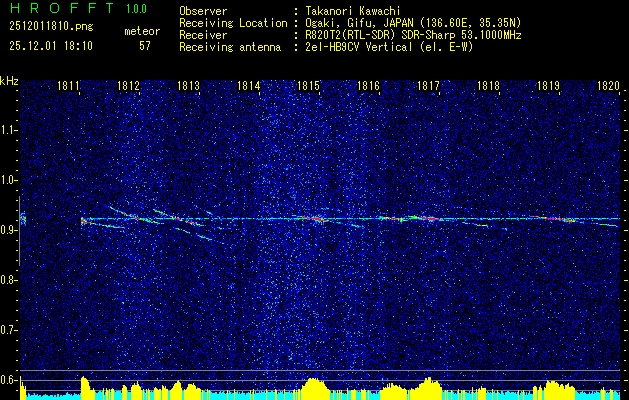
Task: Click the 0.9 kHz frequency label
Action: point(9,230)
